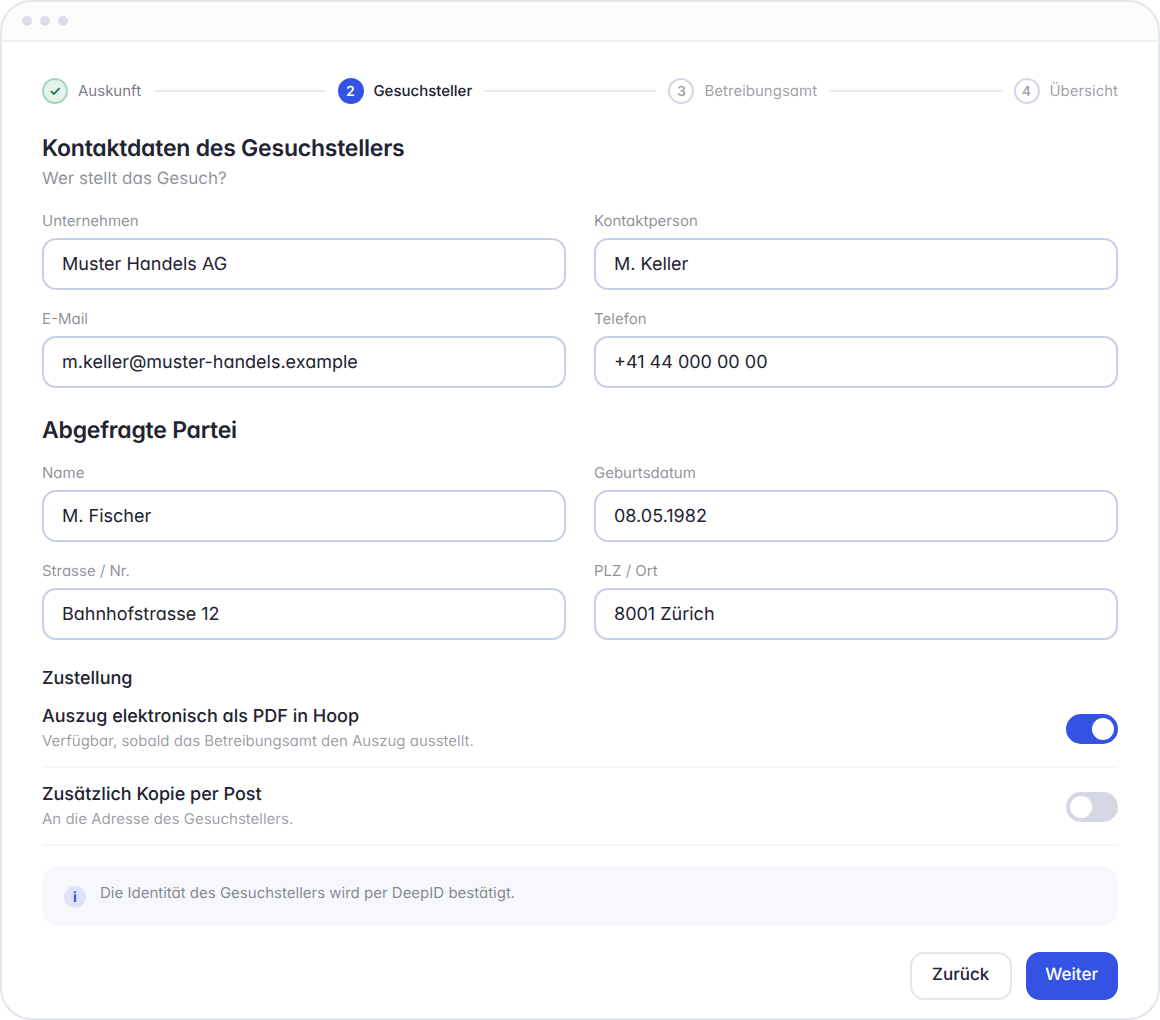Click the 'Zusätzlich Kopie per Post' label
The image size is (1160, 1020).
(152, 794)
